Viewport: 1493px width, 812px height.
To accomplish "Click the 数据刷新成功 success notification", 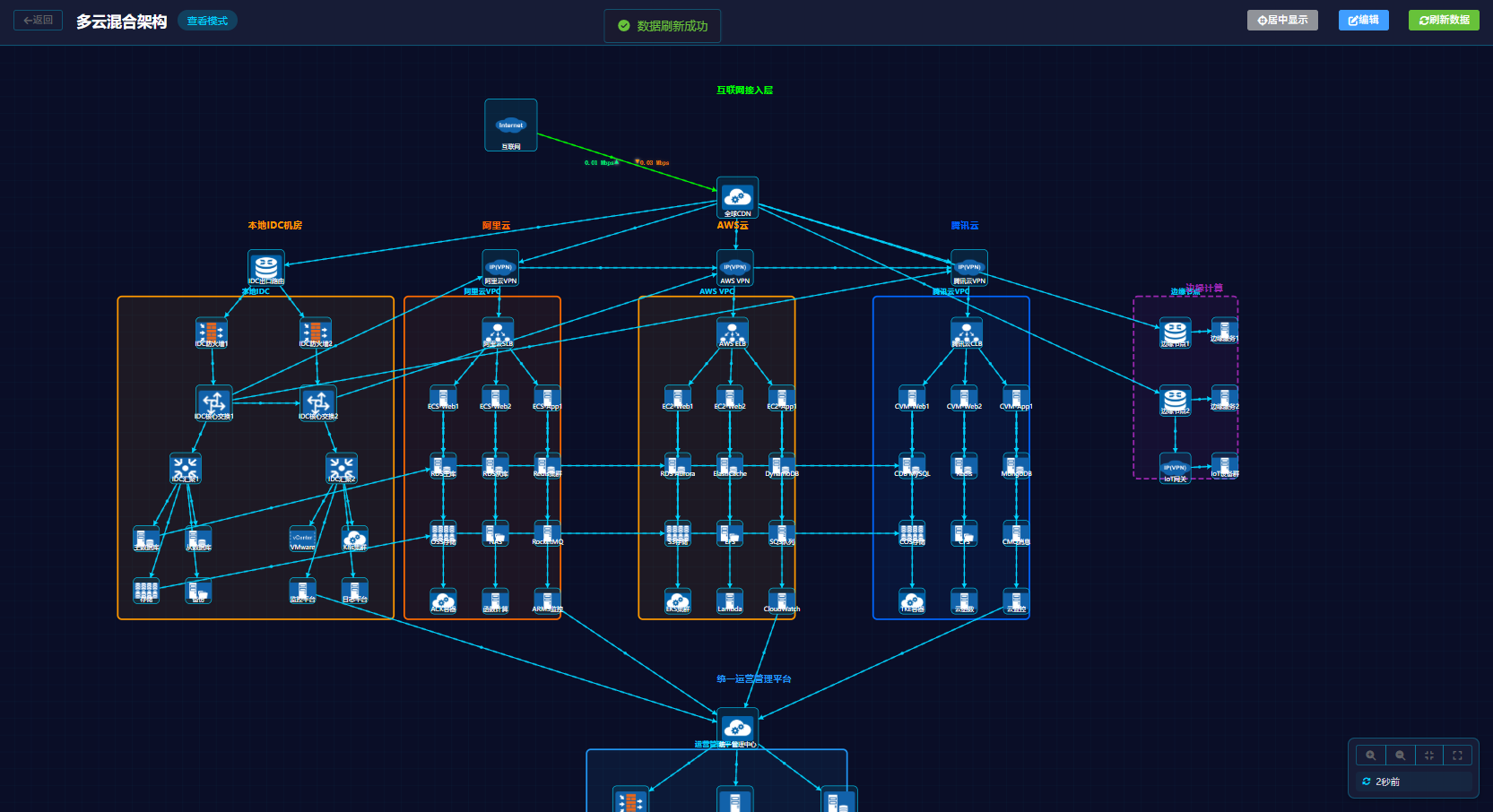I will pyautogui.click(x=663, y=26).
